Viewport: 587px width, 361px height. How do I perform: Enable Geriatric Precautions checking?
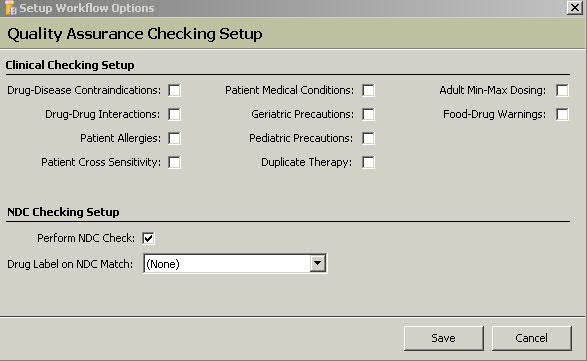368,114
